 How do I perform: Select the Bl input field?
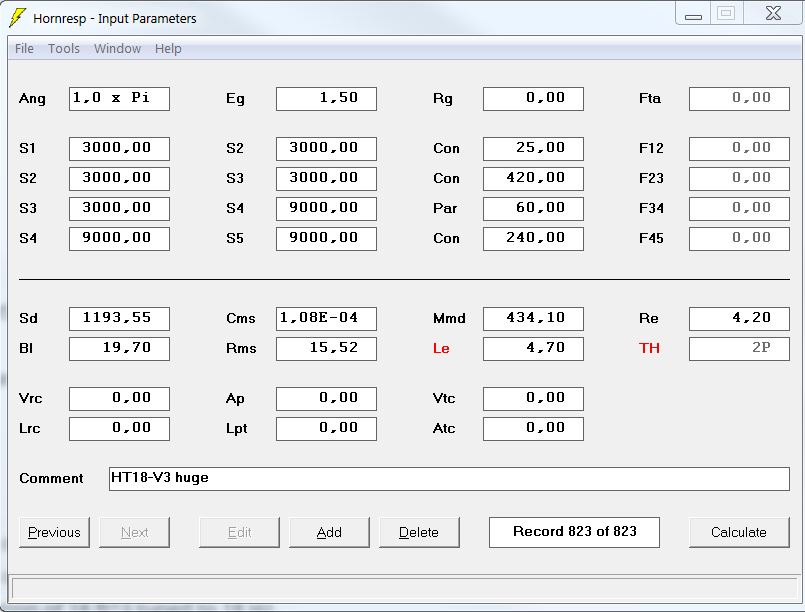pos(120,349)
